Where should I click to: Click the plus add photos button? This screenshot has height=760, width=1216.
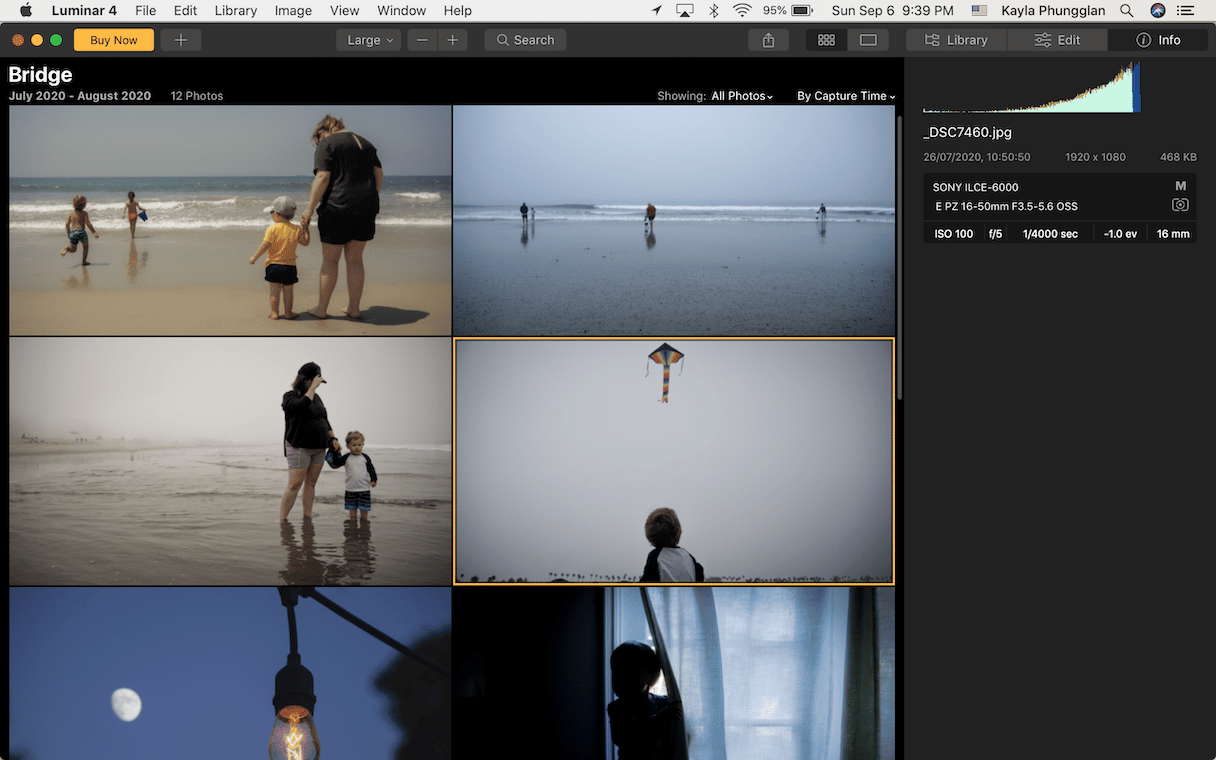pos(180,40)
